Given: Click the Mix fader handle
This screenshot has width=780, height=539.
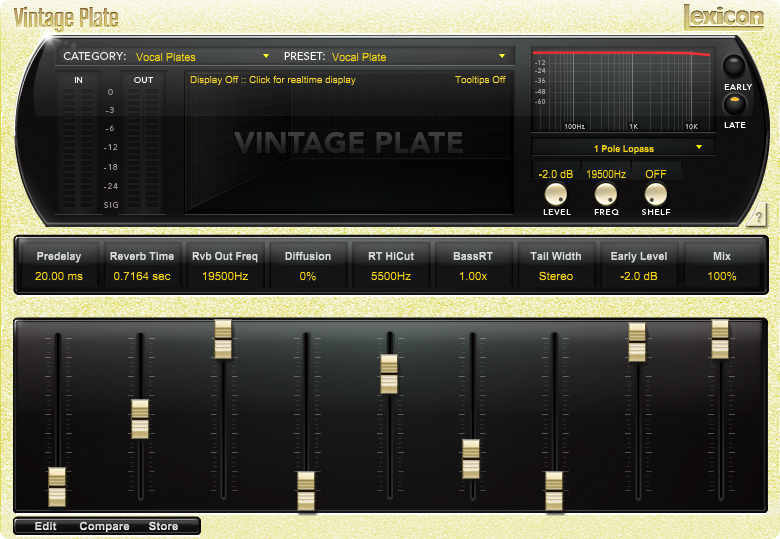Looking at the screenshot, I should pos(720,339).
